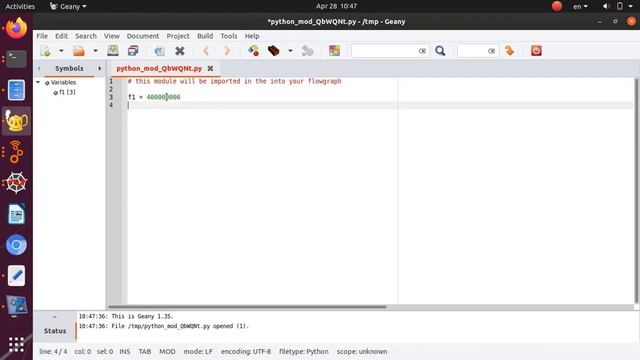Screen dimensions: 640x360
Task: Show Applications grid in dock
Action: pyautogui.click(x=16, y=344)
